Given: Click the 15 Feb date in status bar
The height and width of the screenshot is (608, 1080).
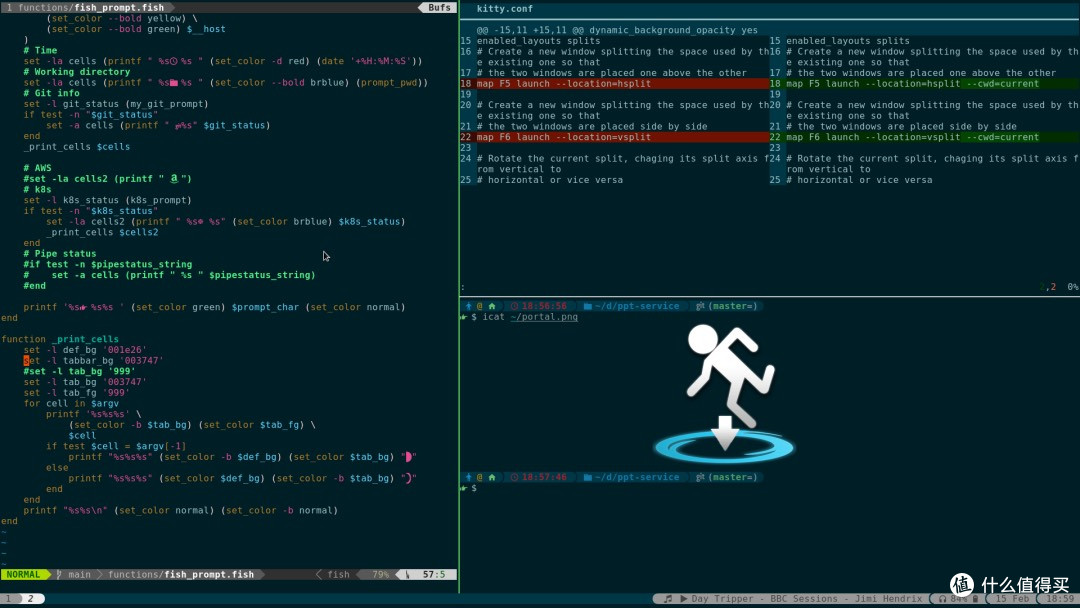Looking at the screenshot, I should [x=1012, y=599].
